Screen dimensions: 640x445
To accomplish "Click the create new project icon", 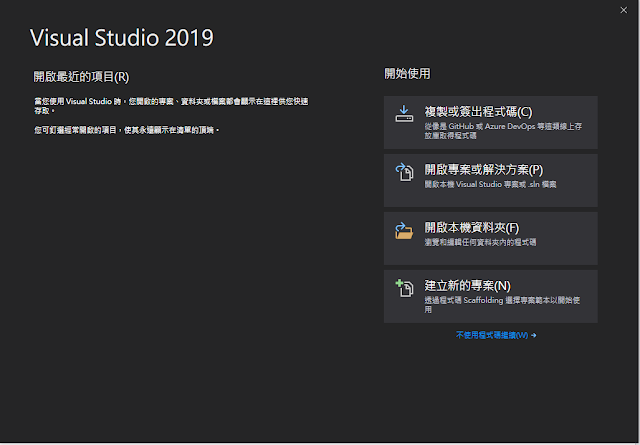I will point(404,288).
